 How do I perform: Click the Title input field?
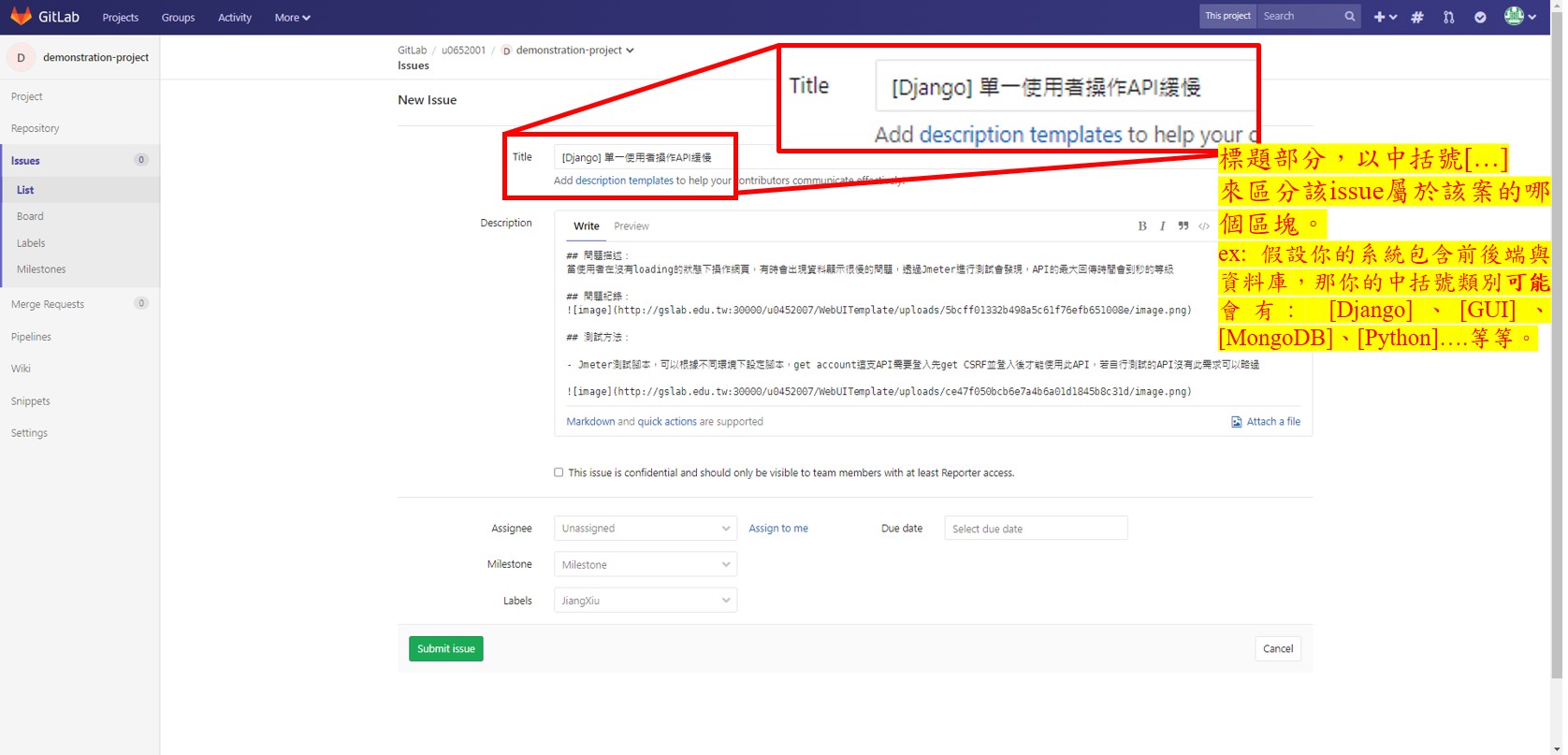point(646,157)
